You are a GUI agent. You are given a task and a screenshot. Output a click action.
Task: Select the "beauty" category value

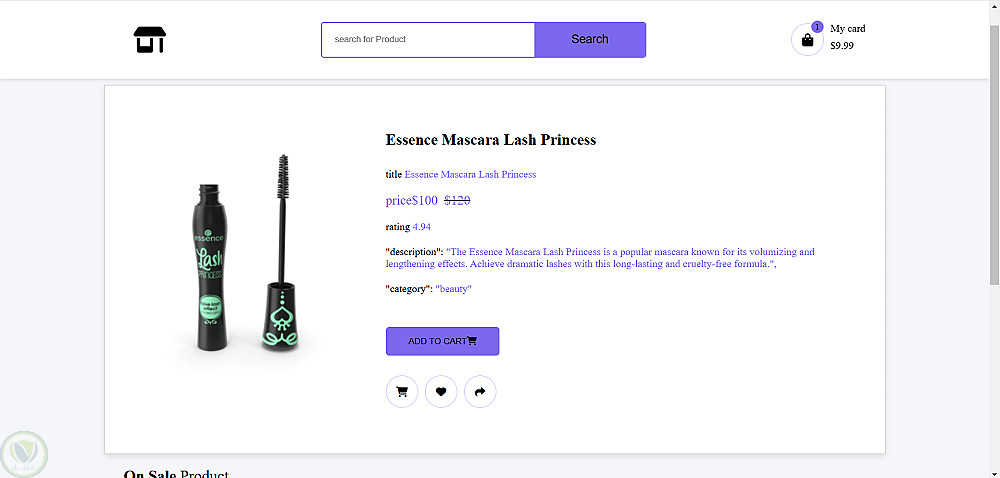453,289
